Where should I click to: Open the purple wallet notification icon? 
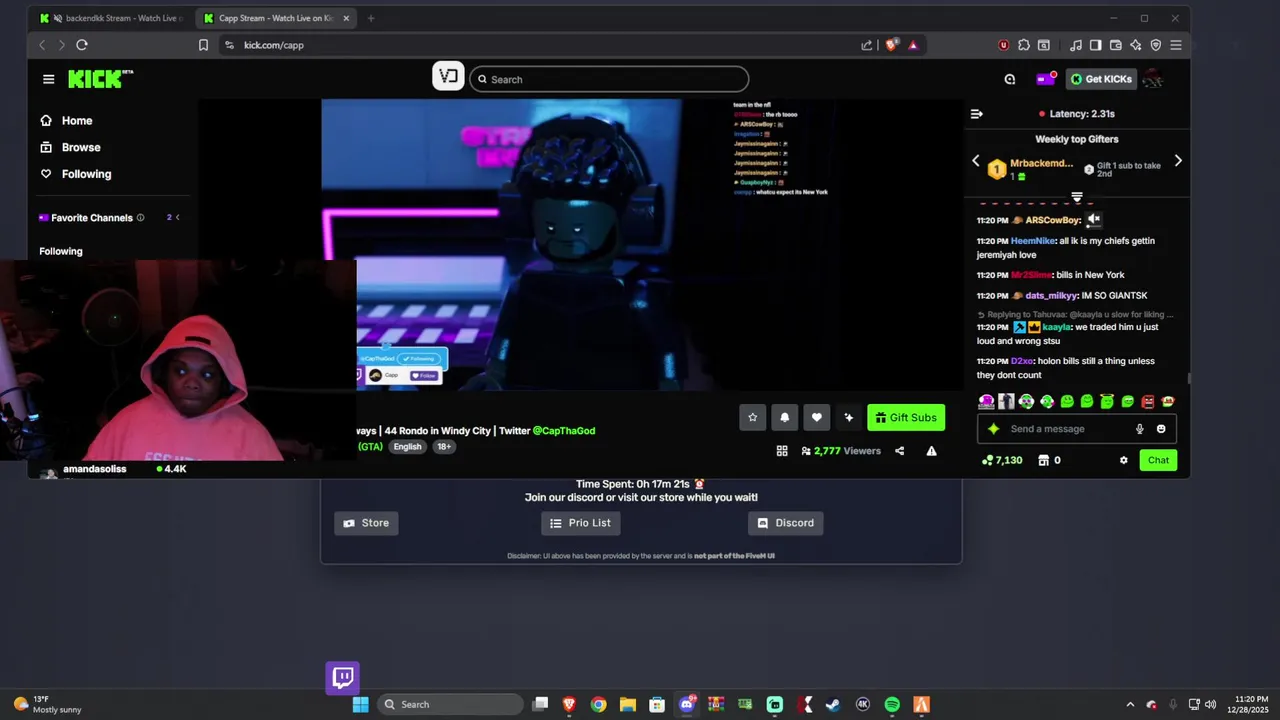(1045, 79)
